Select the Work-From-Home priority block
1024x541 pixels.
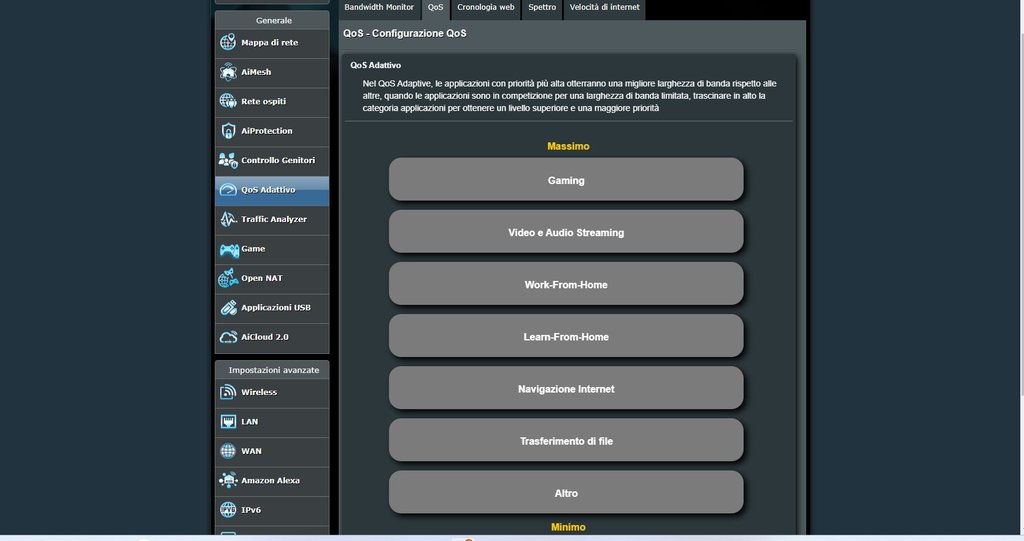coord(566,284)
